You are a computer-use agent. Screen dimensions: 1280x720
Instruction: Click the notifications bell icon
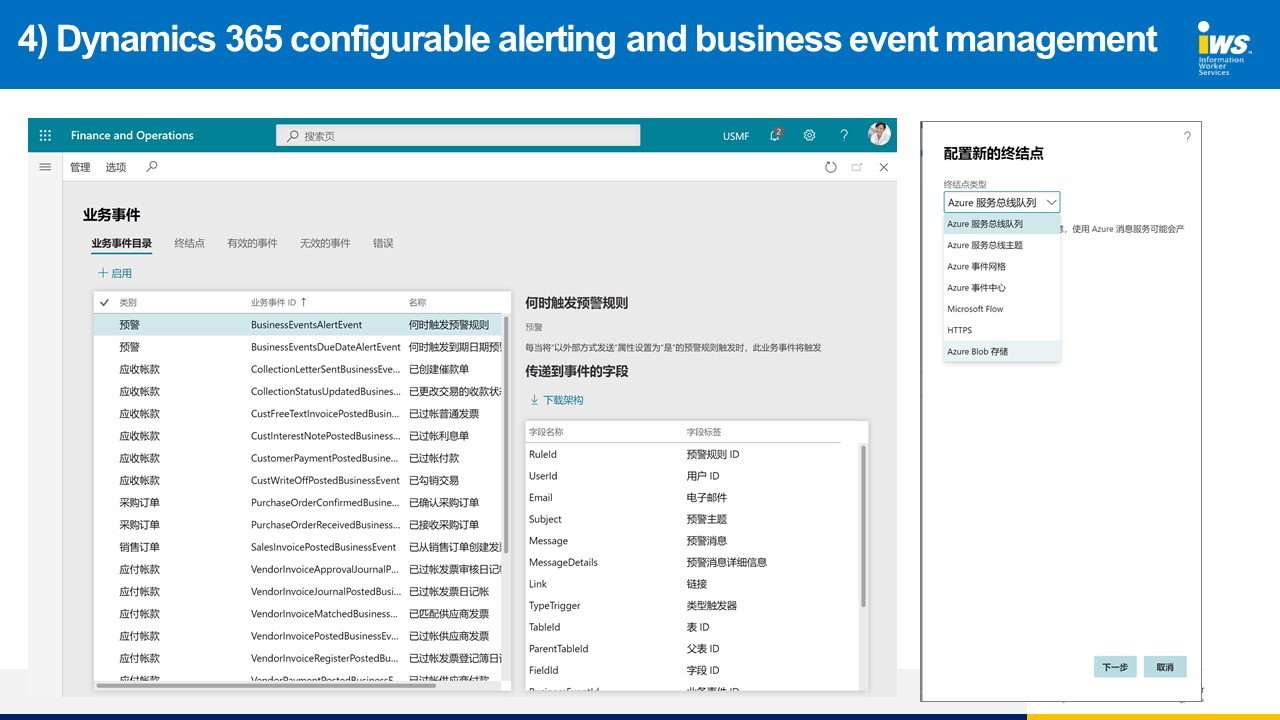pos(775,135)
